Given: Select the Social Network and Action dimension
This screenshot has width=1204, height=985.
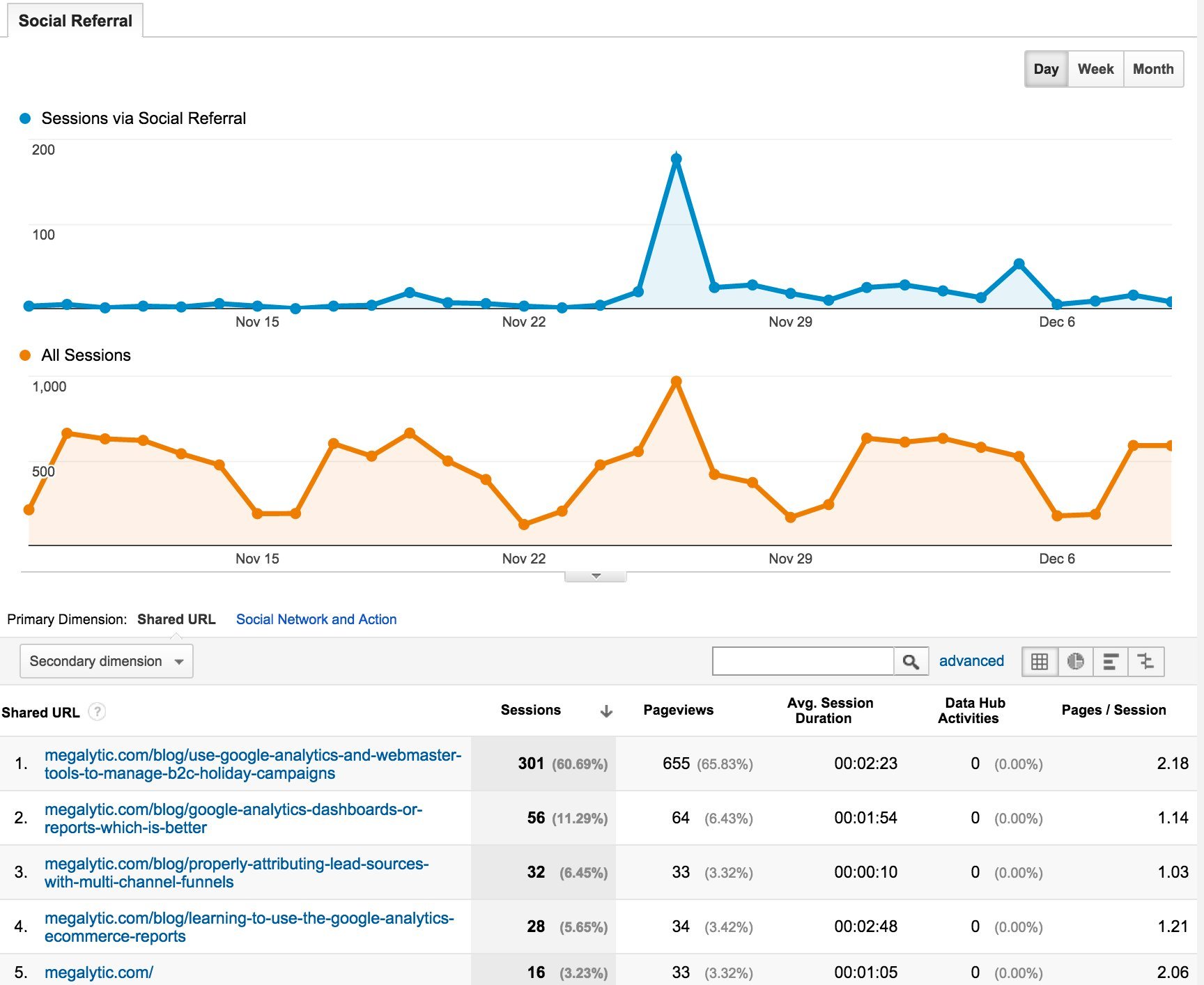Looking at the screenshot, I should (316, 619).
